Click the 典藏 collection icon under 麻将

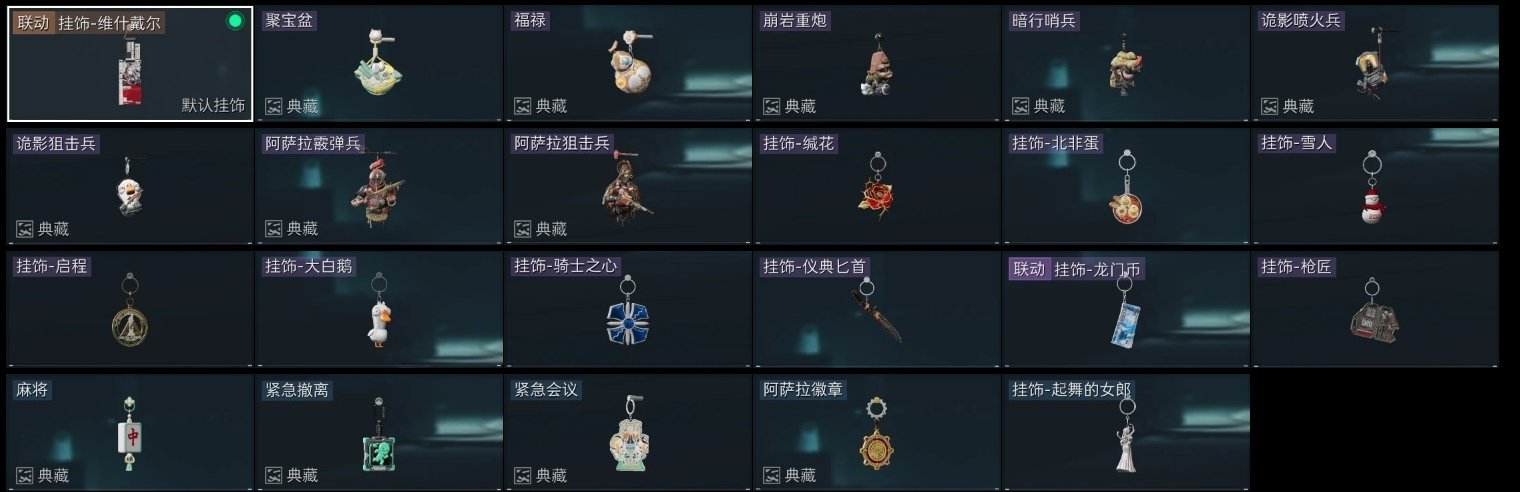[x=25, y=476]
